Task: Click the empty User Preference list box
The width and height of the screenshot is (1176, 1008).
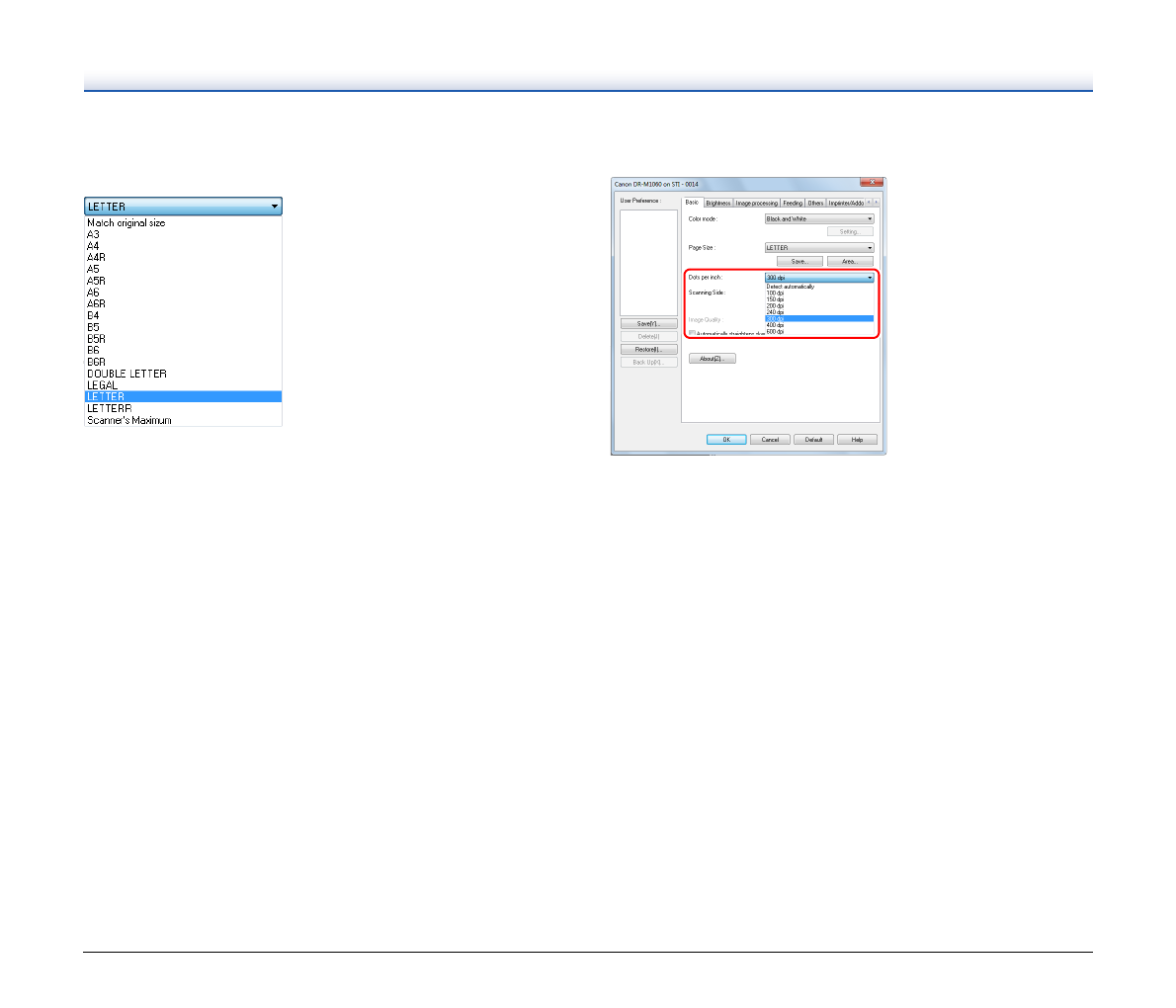Action: click(x=648, y=262)
